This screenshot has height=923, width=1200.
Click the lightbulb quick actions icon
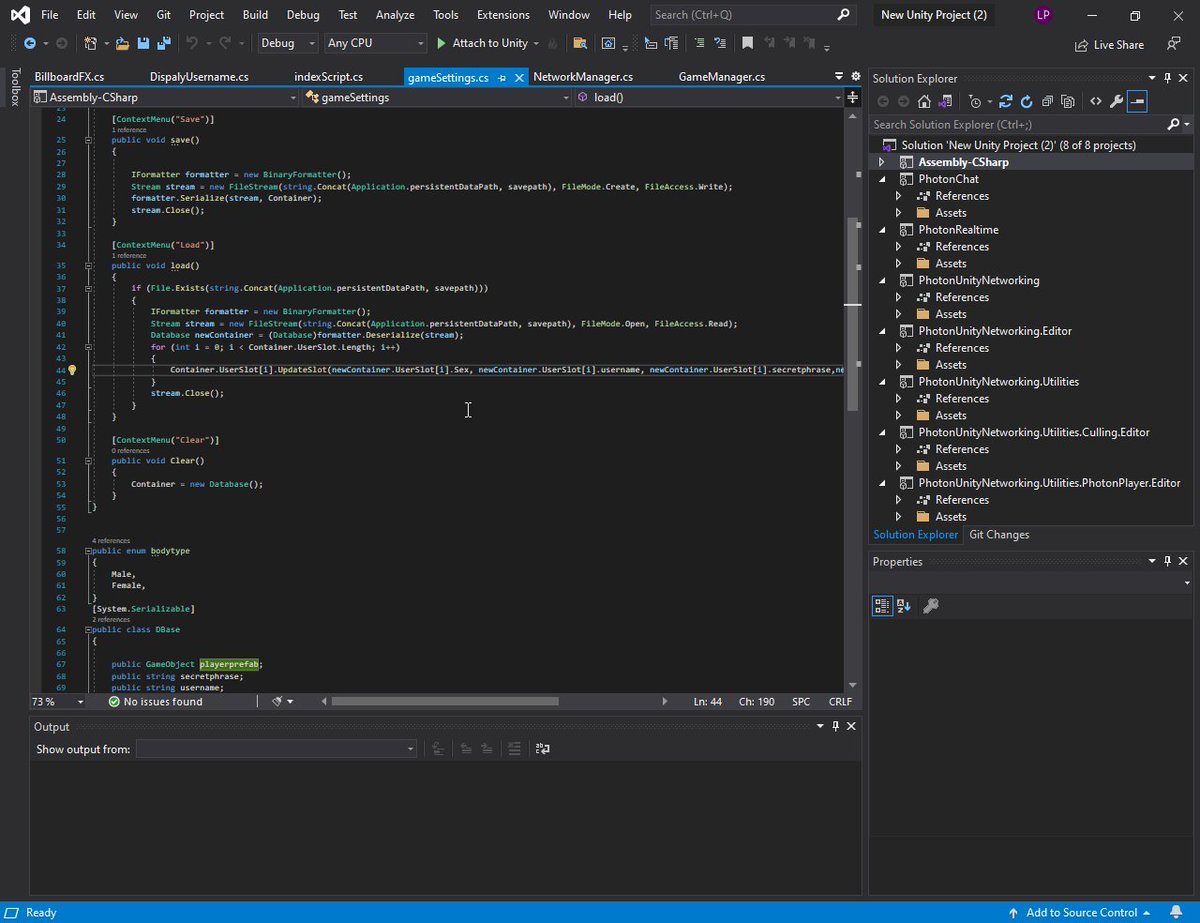(72, 370)
